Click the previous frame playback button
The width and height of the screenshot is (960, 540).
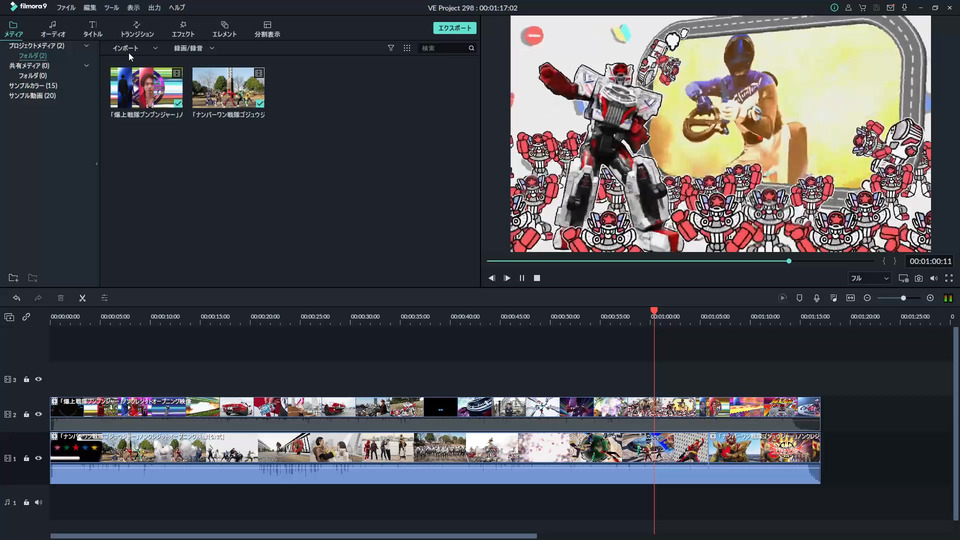point(492,278)
